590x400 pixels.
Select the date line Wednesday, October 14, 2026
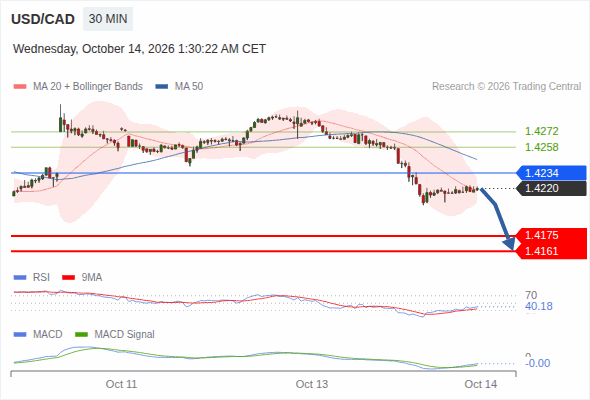(x=139, y=49)
